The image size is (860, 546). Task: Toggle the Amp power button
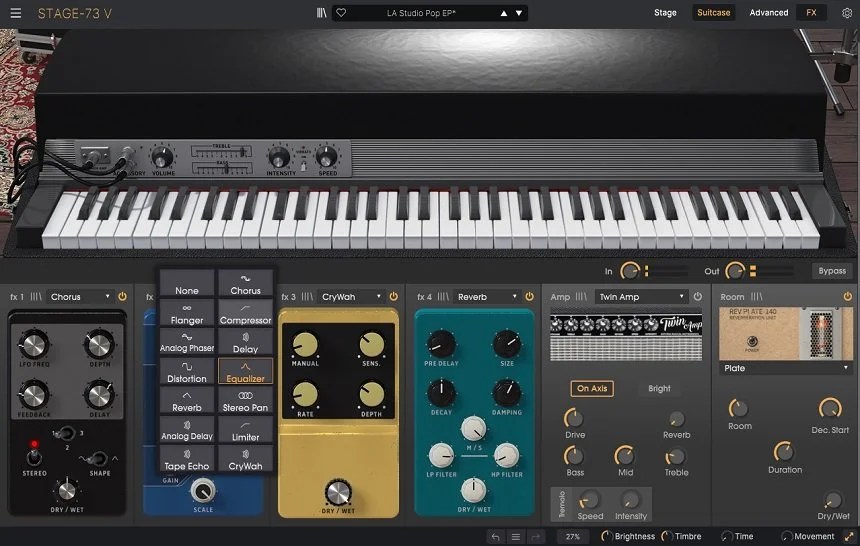tap(697, 296)
